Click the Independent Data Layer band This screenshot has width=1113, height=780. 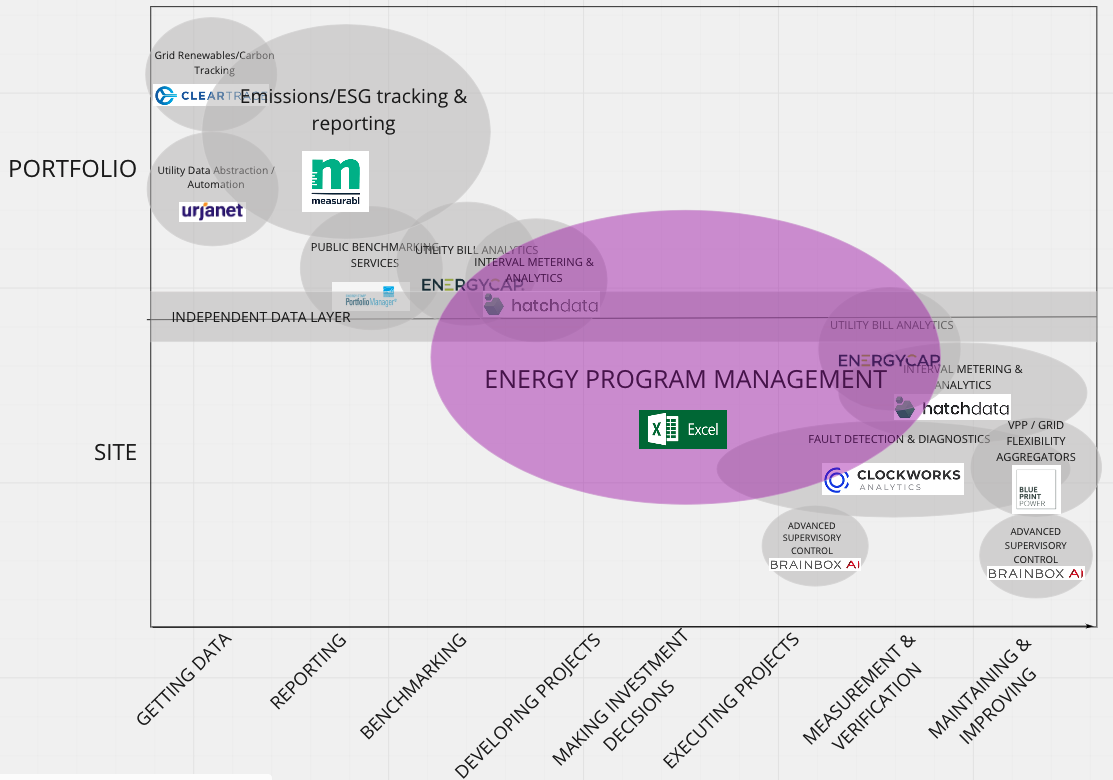pyautogui.click(x=261, y=316)
